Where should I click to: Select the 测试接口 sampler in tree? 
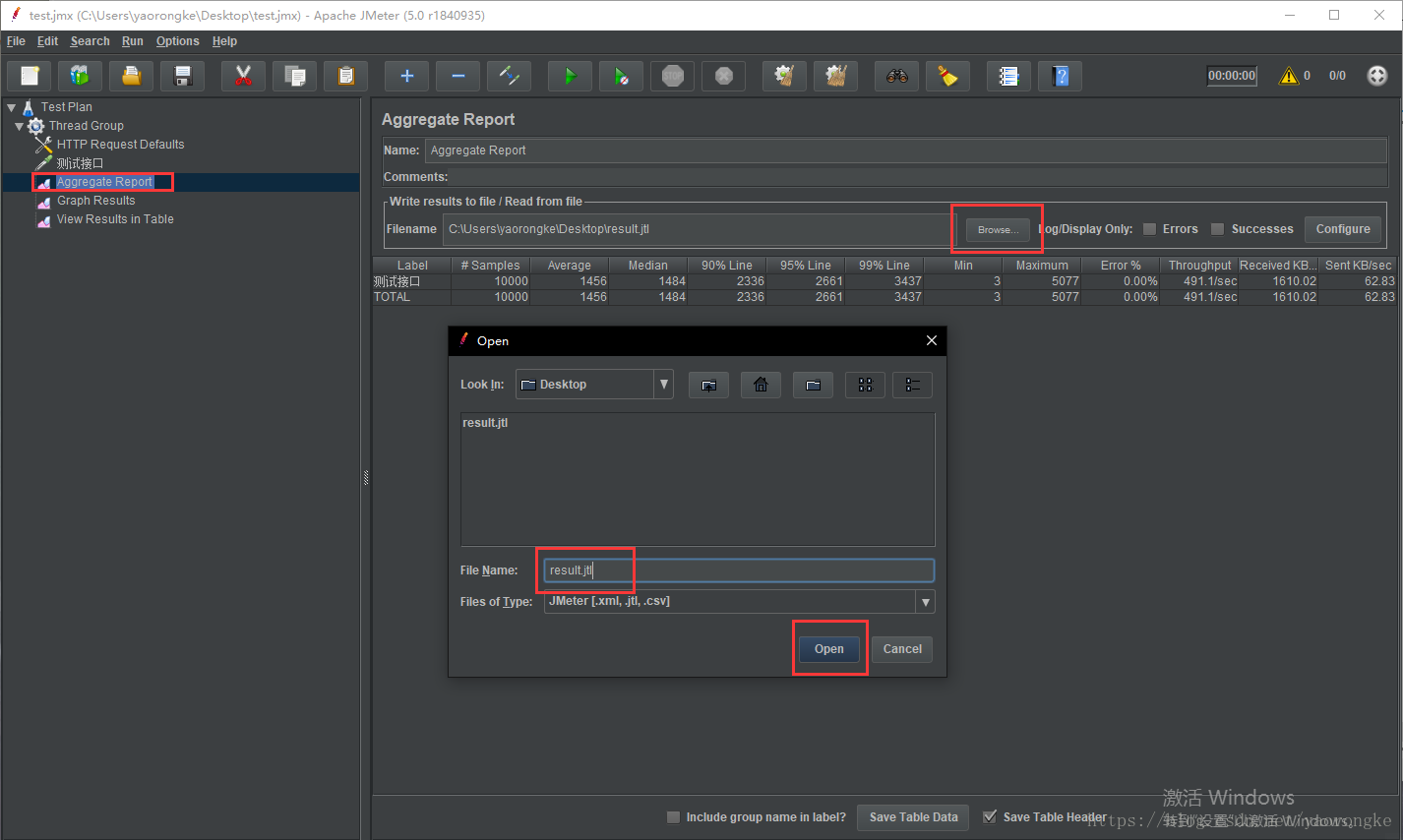80,163
